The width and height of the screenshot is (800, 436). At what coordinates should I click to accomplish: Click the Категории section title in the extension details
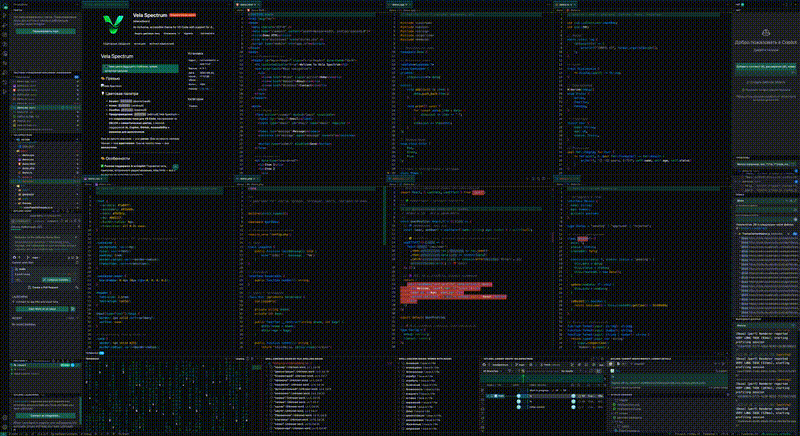(195, 99)
